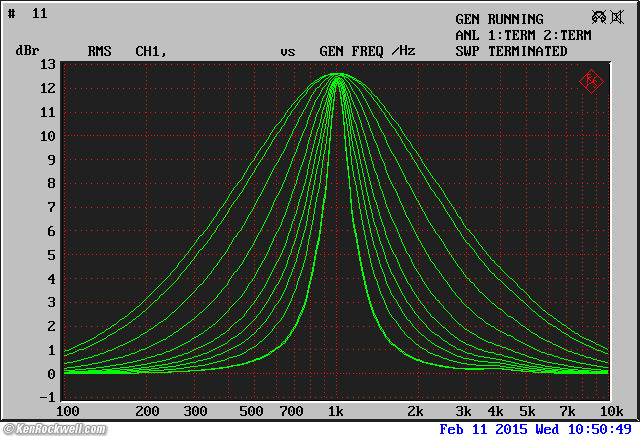Click the SWP TERMINATED status line

click(x=511, y=51)
